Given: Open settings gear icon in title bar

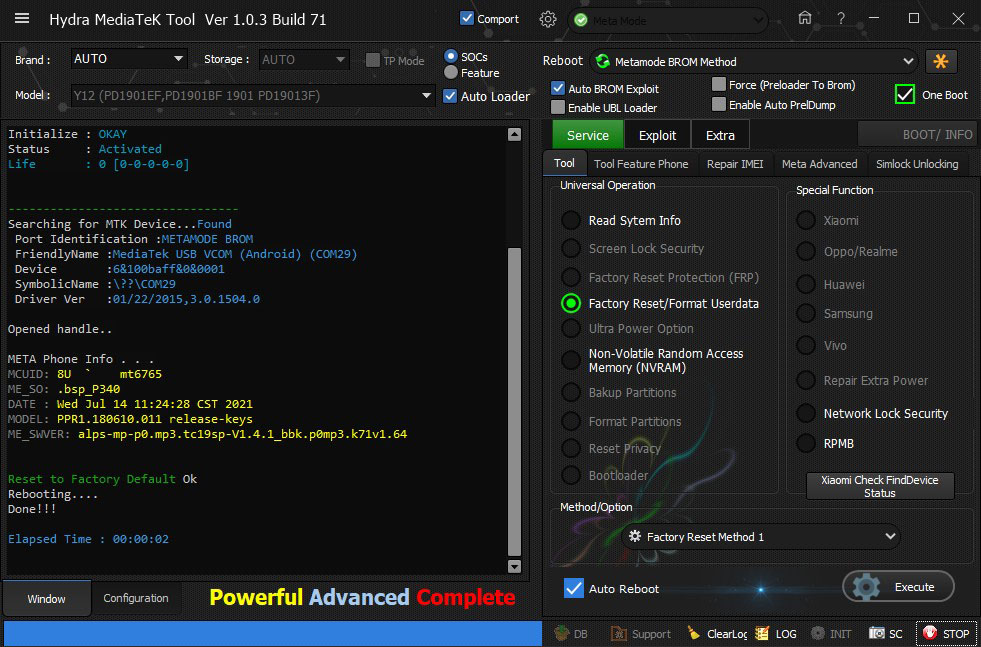Looking at the screenshot, I should tap(547, 19).
